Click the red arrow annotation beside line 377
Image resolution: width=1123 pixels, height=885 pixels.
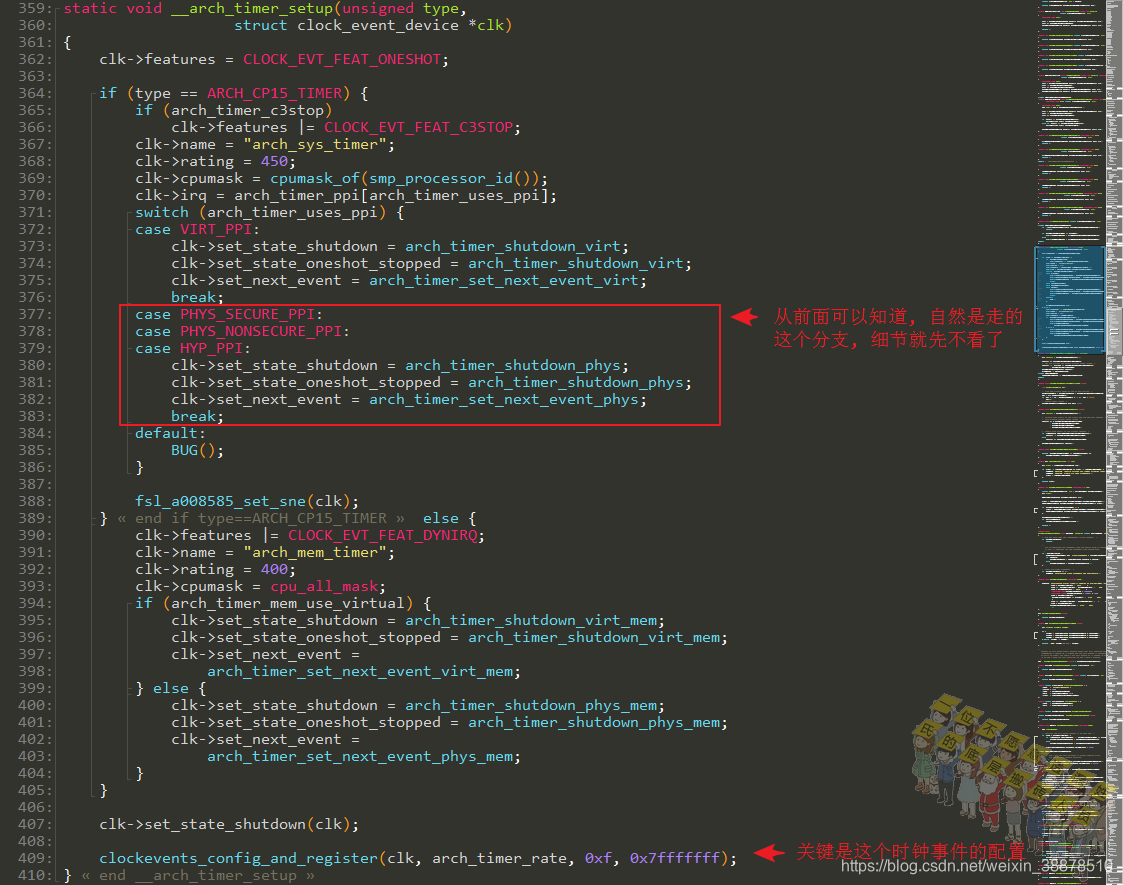click(x=745, y=317)
